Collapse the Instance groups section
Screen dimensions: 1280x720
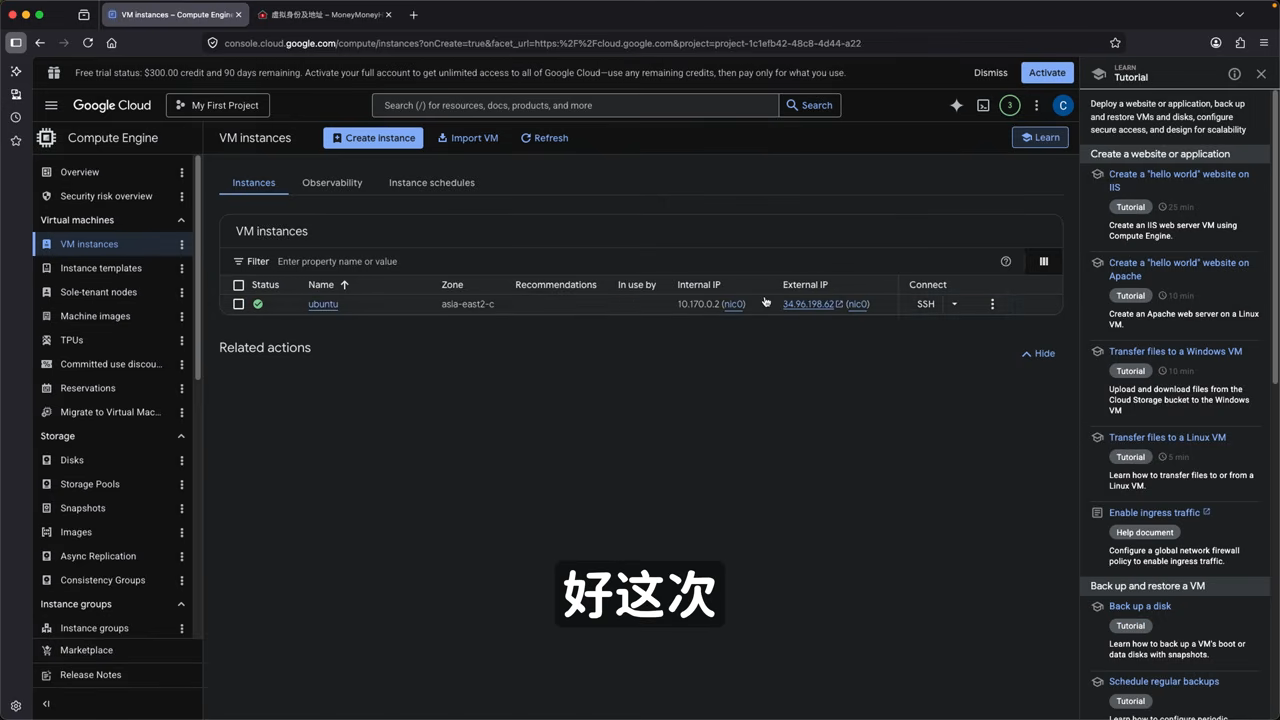coord(181,604)
